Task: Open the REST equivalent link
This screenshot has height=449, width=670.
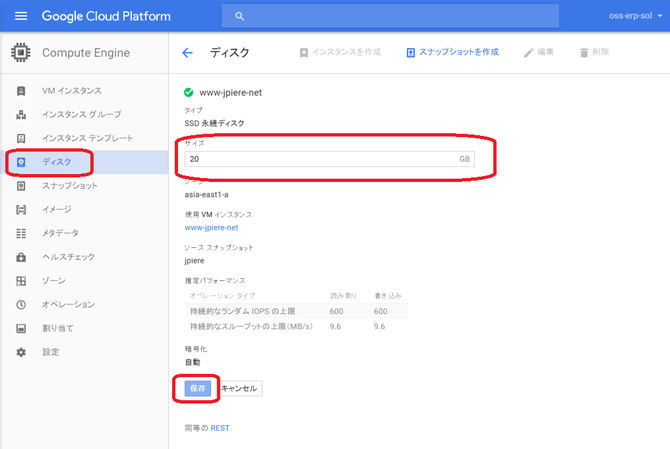Action: [x=220, y=428]
